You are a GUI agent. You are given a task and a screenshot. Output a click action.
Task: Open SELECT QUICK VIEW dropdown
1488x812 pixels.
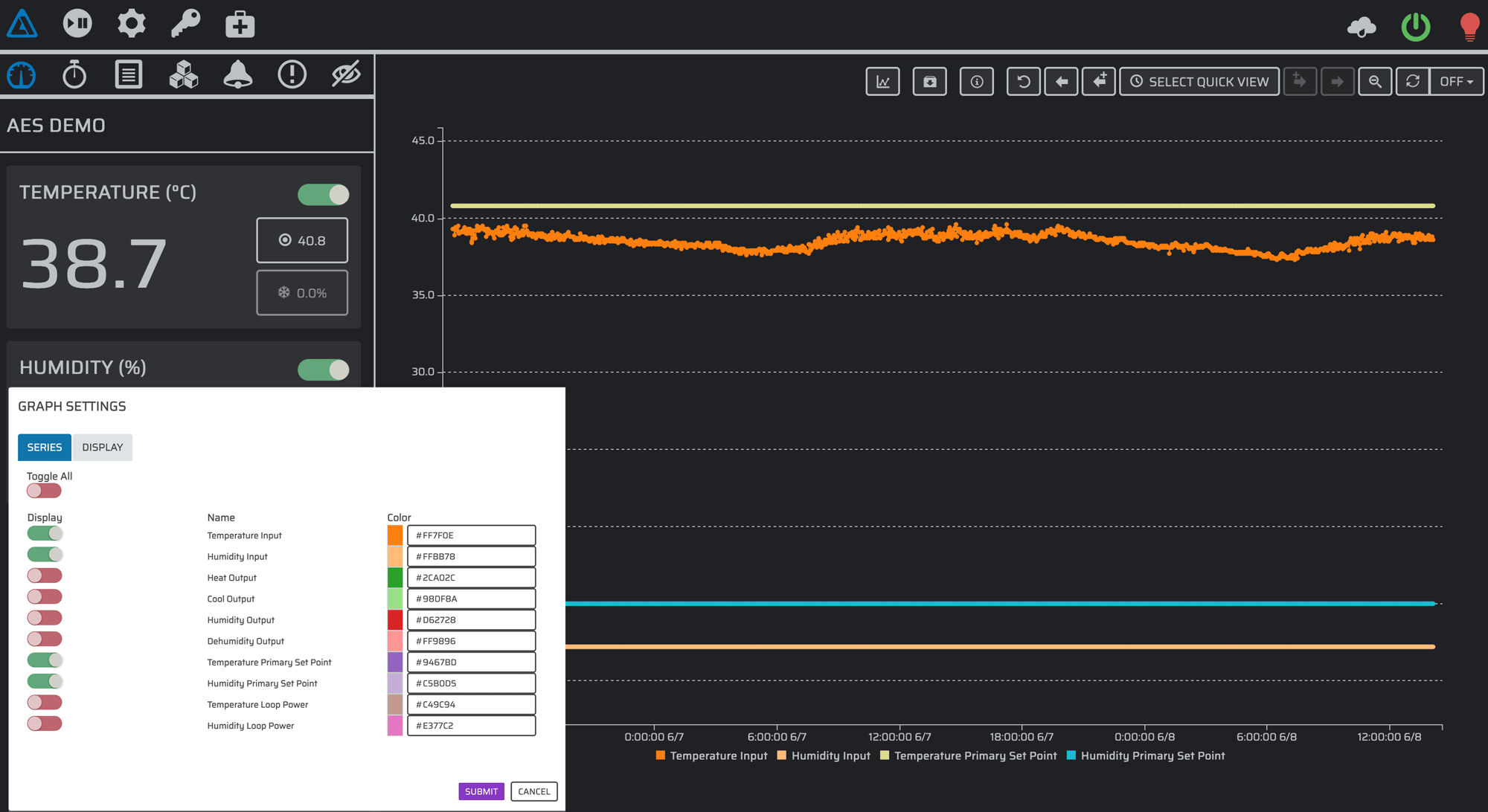(1199, 81)
